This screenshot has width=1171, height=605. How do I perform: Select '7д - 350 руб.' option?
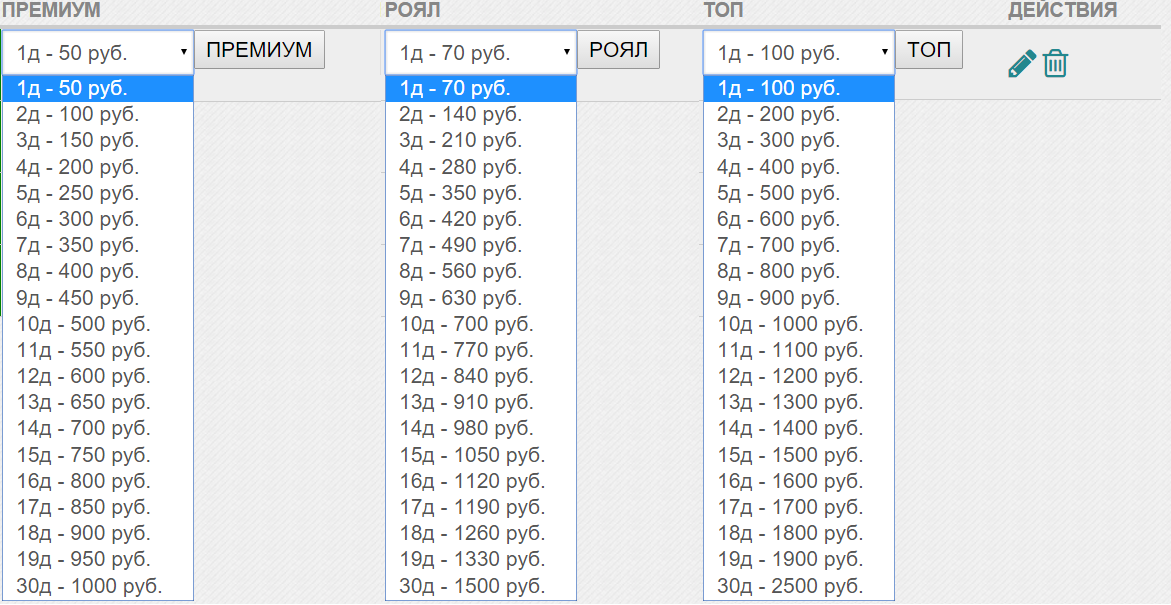tap(98, 245)
